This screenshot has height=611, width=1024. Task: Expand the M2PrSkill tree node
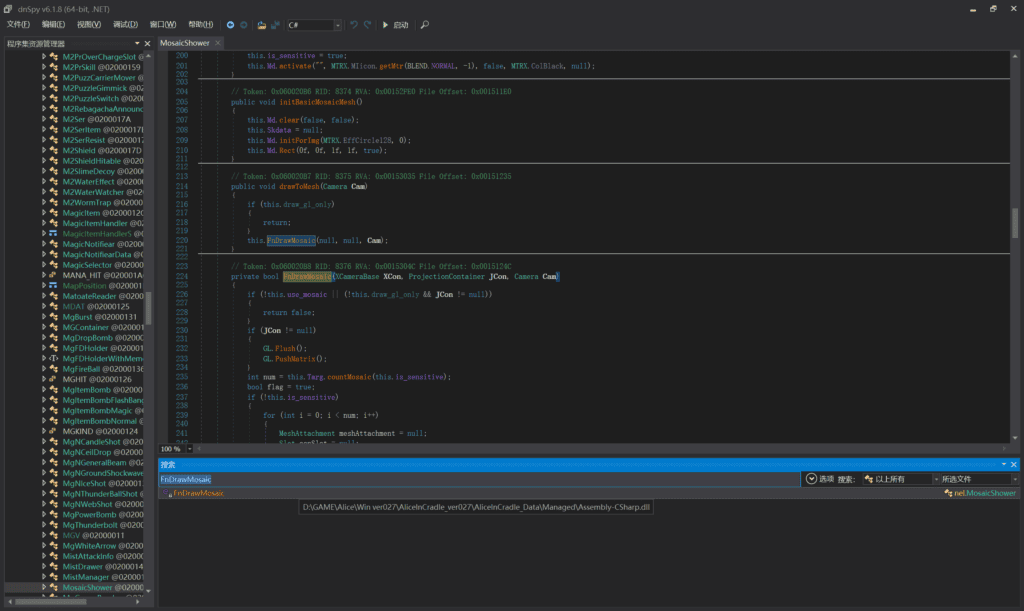pos(44,67)
